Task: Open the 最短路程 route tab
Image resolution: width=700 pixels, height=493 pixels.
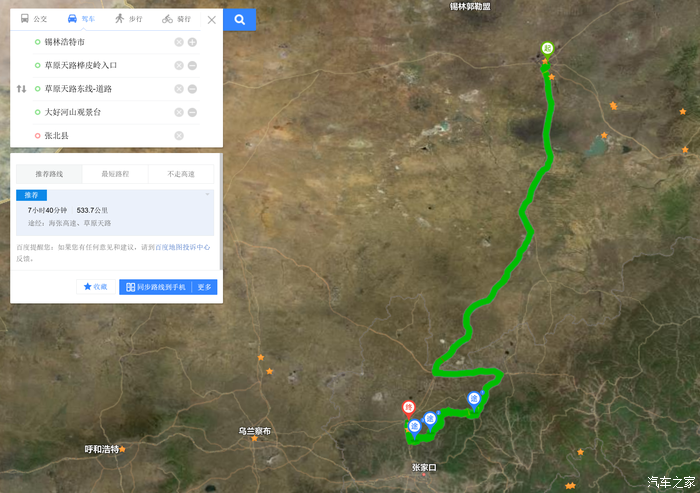Action: pyautogui.click(x=115, y=174)
